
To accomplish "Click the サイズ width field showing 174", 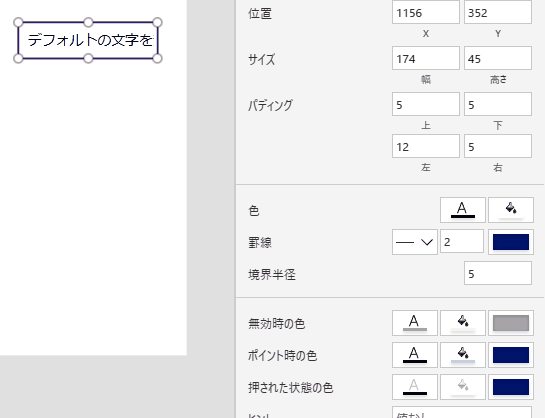I will pyautogui.click(x=426, y=58).
